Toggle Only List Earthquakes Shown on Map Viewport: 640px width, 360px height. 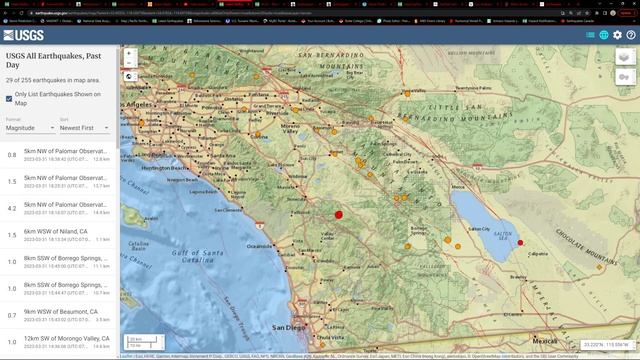pyautogui.click(x=9, y=99)
